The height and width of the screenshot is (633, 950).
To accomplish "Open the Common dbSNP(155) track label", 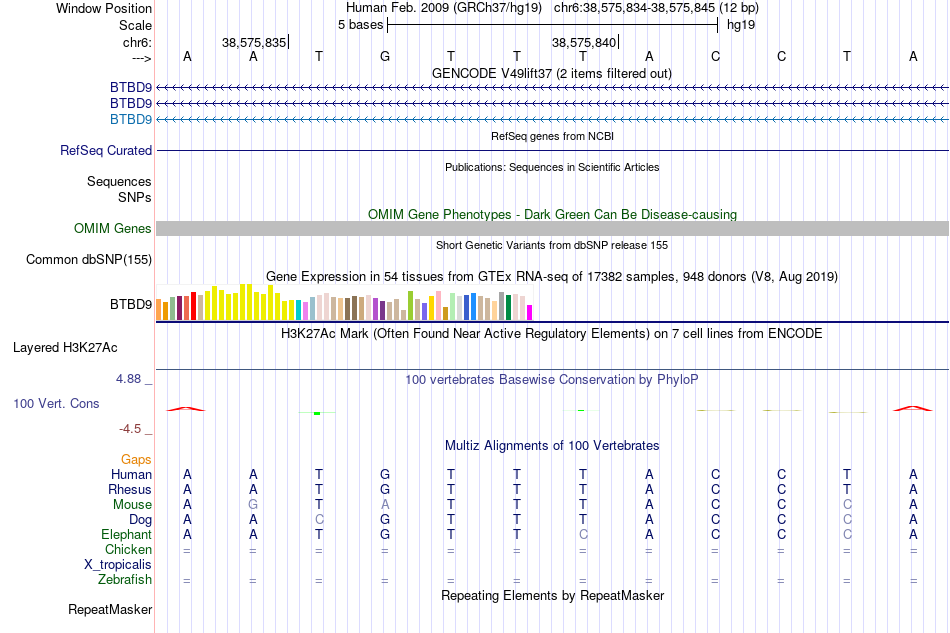I will click(89, 259).
